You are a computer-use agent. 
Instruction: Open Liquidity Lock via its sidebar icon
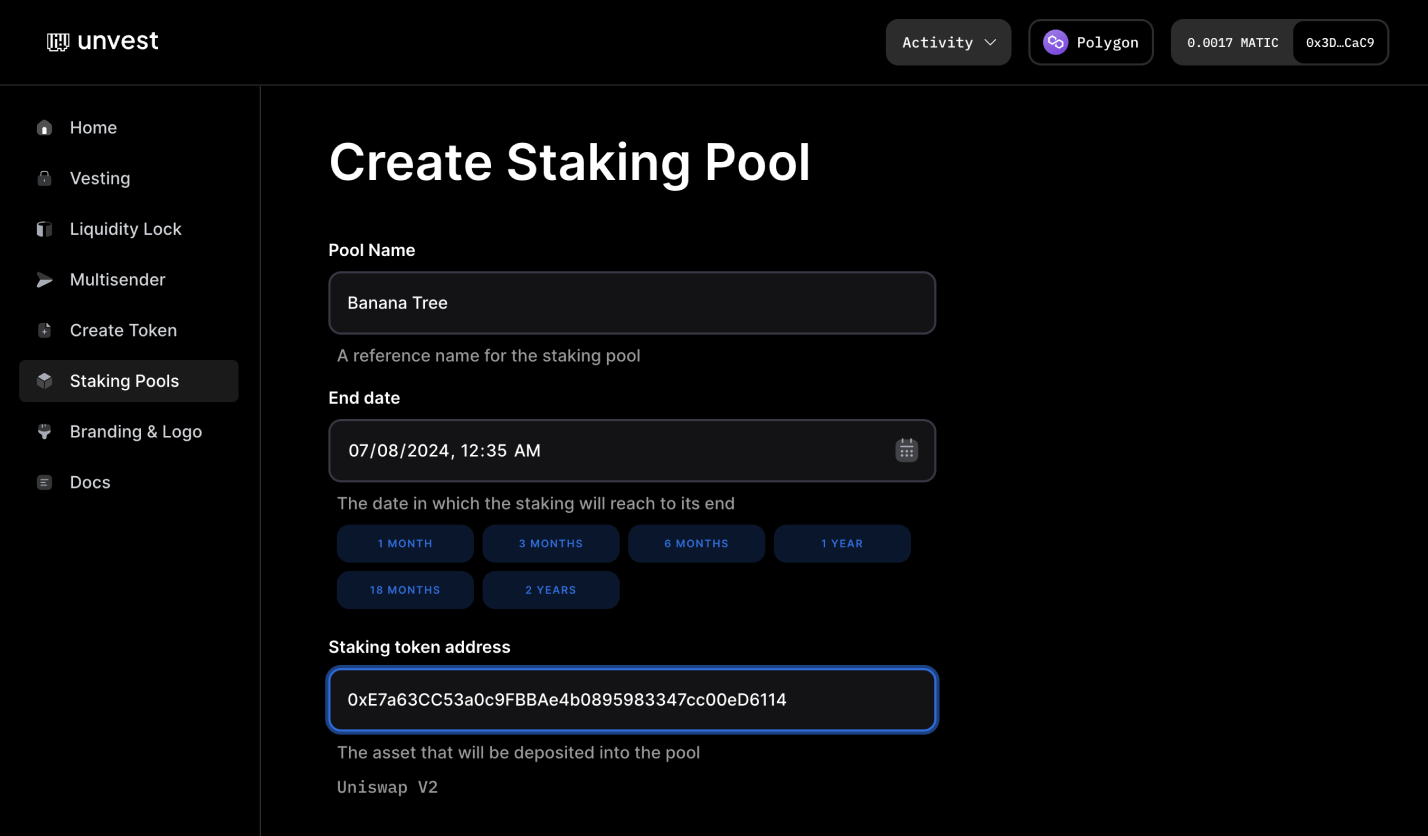pos(44,228)
